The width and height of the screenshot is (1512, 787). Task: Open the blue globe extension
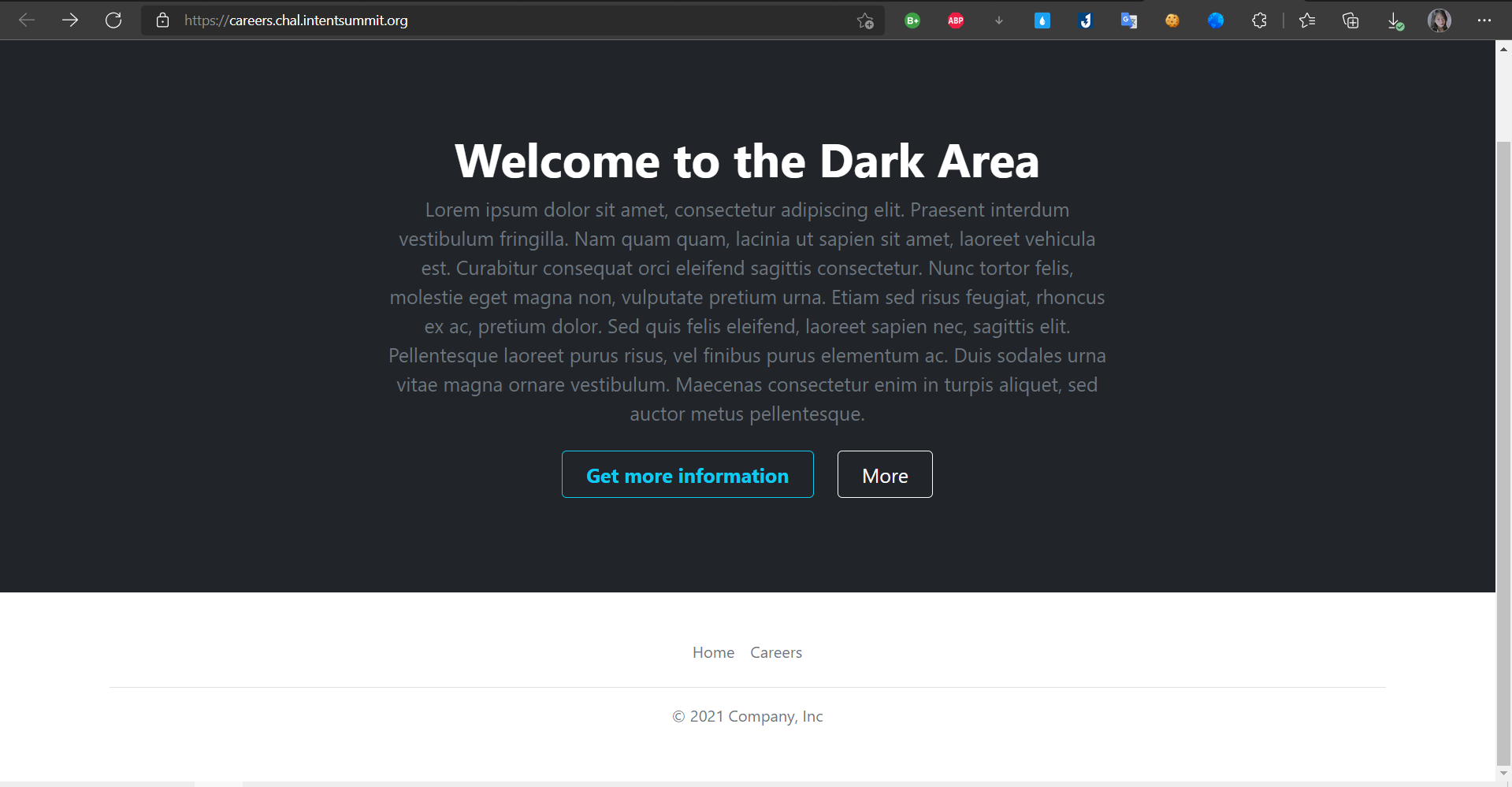[x=1216, y=20]
